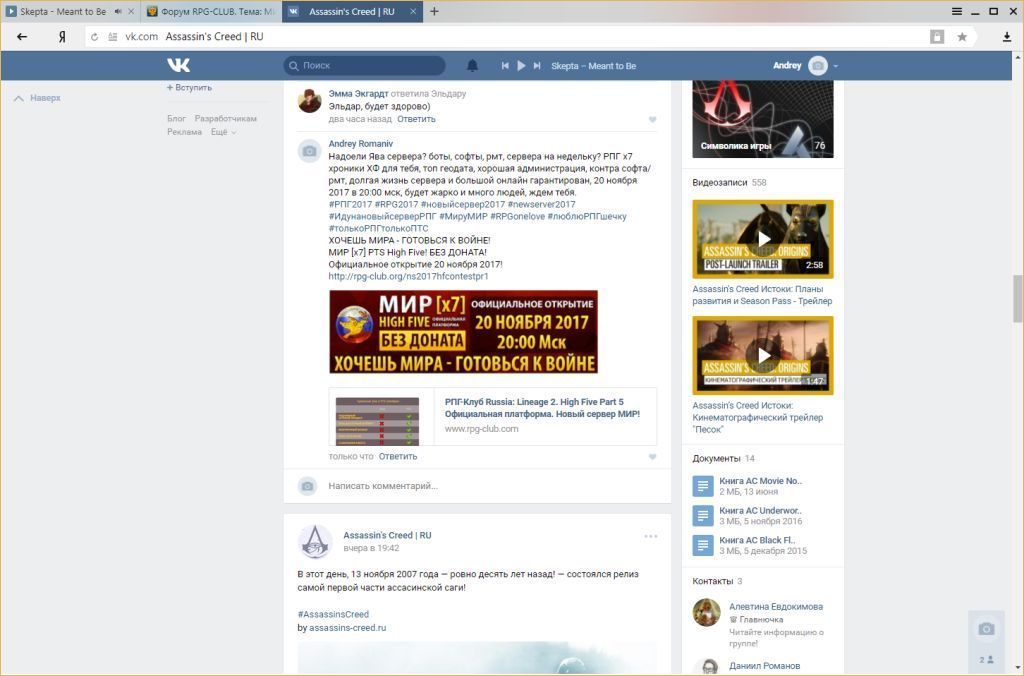Image resolution: width=1024 pixels, height=676 pixels.
Task: Like Andrey Romaniv's comment heart
Action: [652, 457]
